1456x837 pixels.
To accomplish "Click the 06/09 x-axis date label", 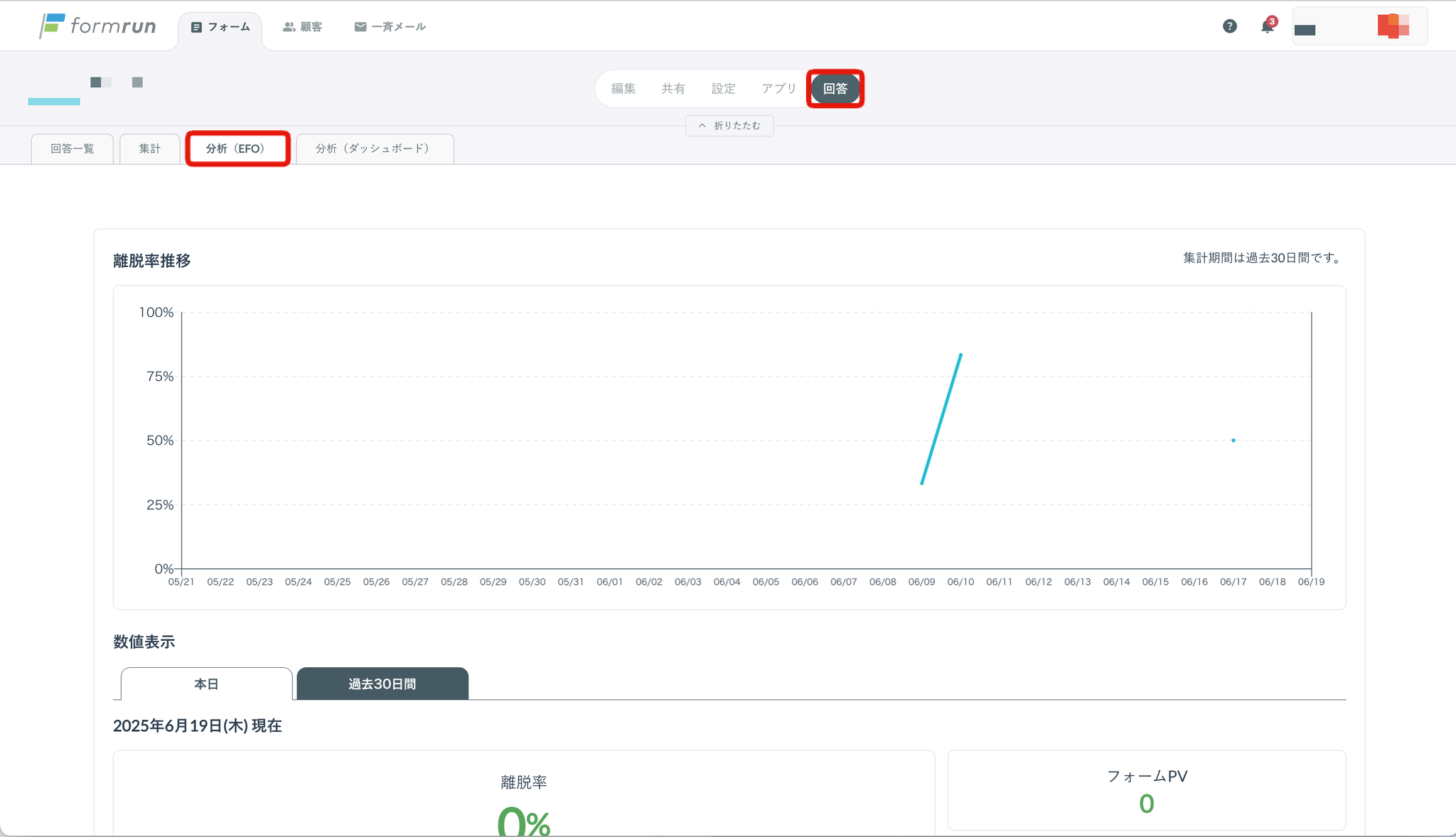I will click(x=921, y=582).
